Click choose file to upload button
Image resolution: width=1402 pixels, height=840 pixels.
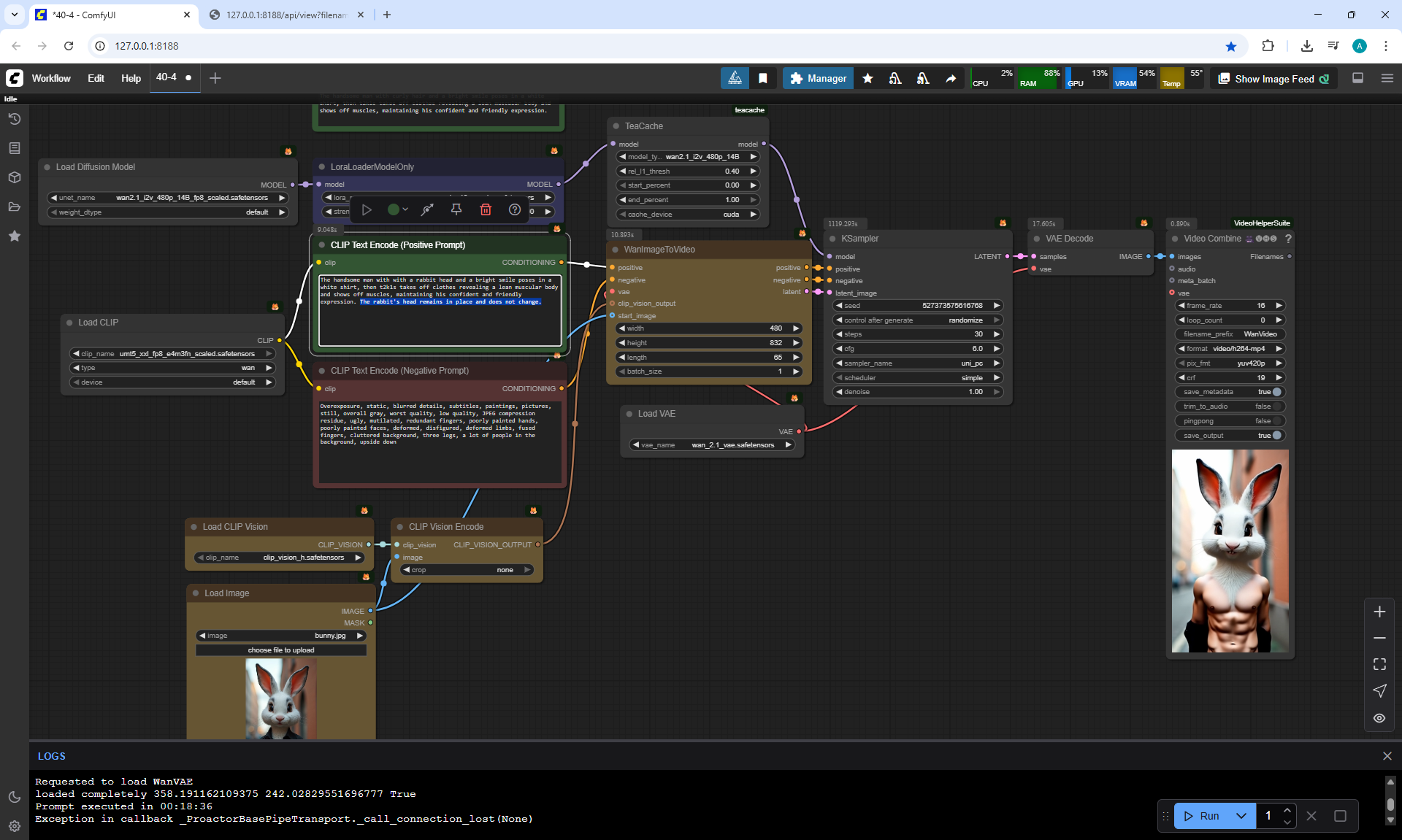(281, 650)
